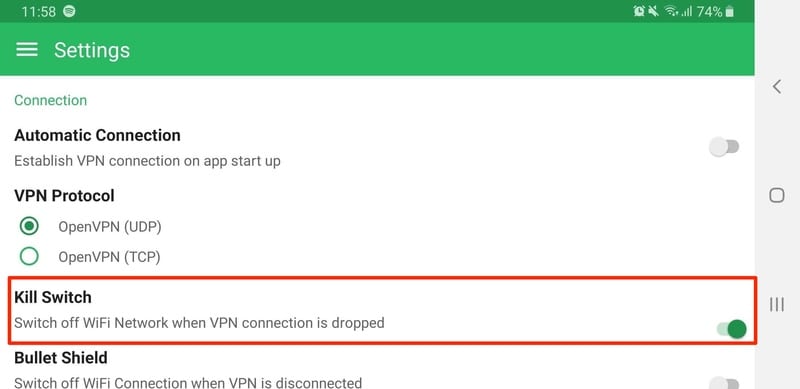Screen dimensions: 800x389
Task: Turn off the Kill Switch toggle
Action: [x=732, y=329]
